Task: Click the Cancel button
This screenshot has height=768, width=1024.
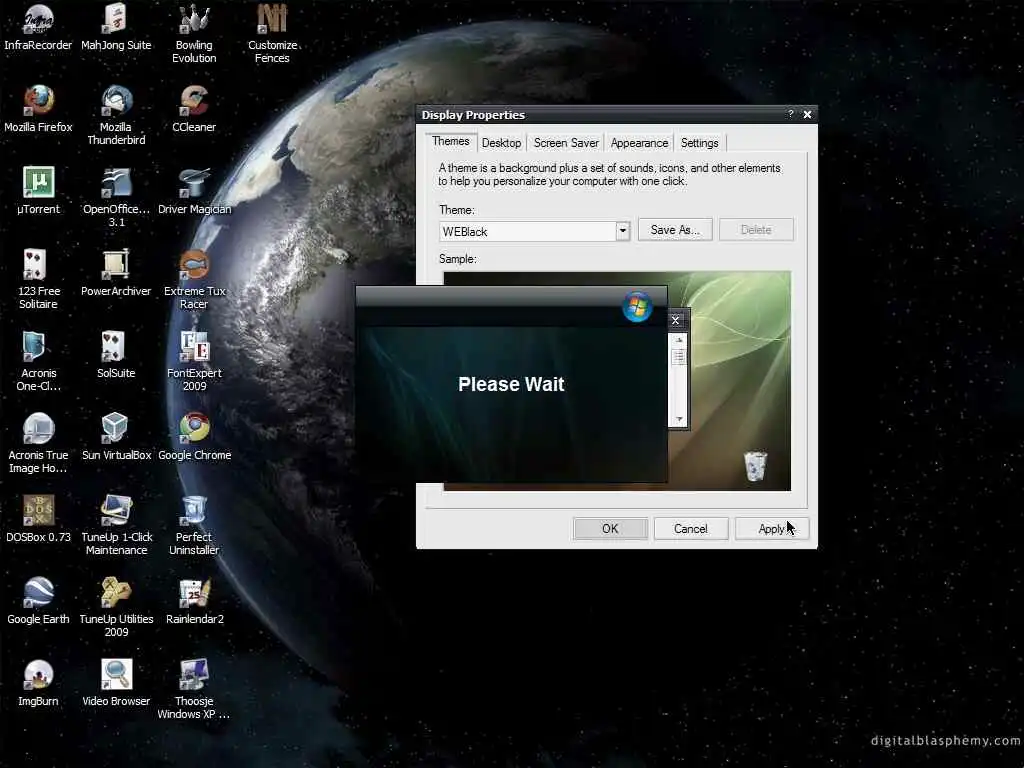Action: click(x=690, y=528)
